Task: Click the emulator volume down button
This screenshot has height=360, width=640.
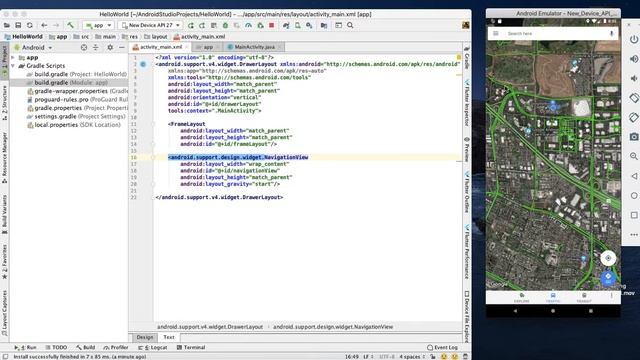Action: 633,78
